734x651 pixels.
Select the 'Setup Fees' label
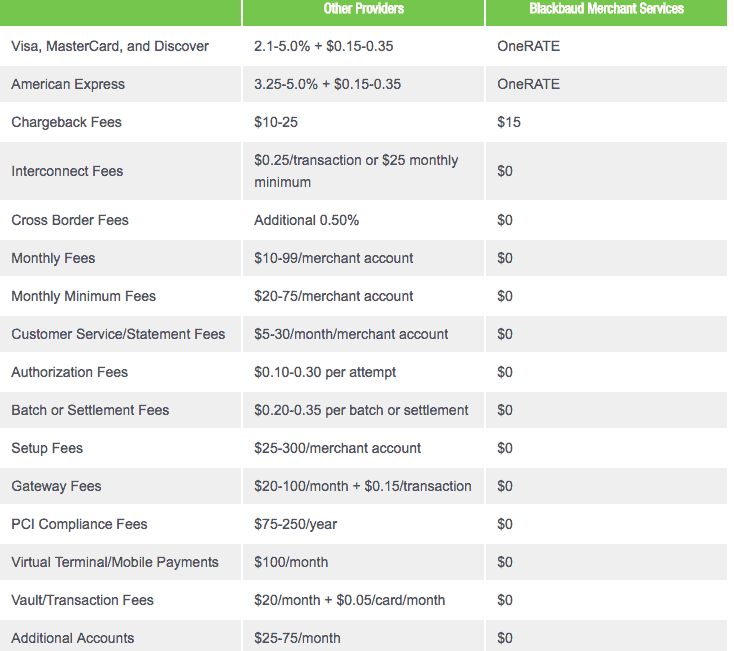(x=47, y=448)
